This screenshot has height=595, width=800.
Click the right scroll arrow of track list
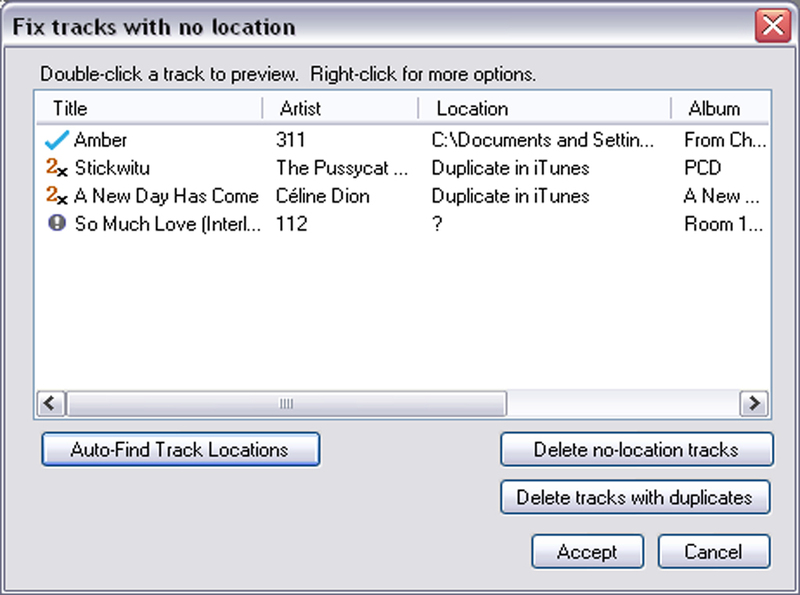click(754, 404)
